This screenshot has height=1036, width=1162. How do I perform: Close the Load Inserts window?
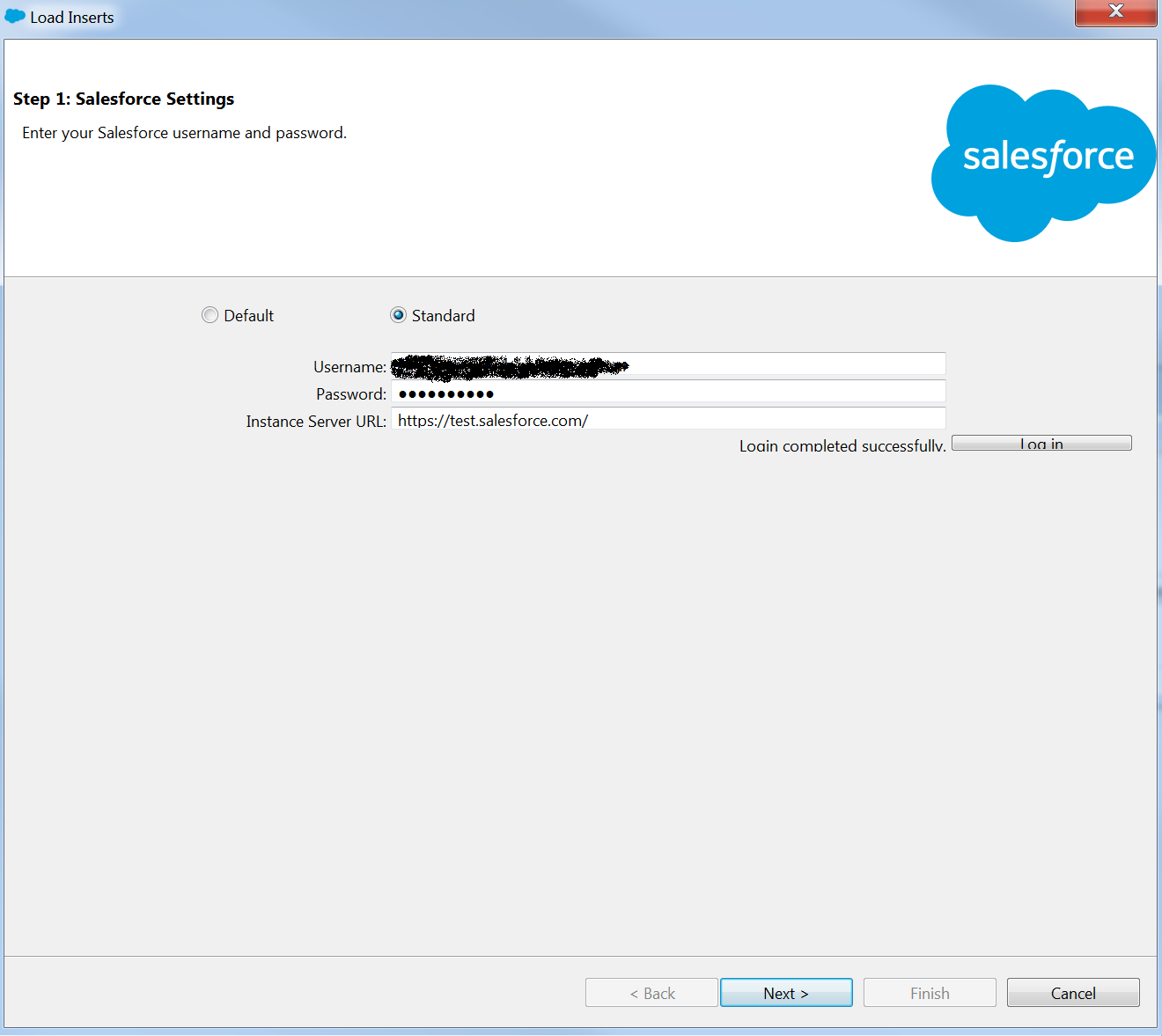(x=1115, y=12)
